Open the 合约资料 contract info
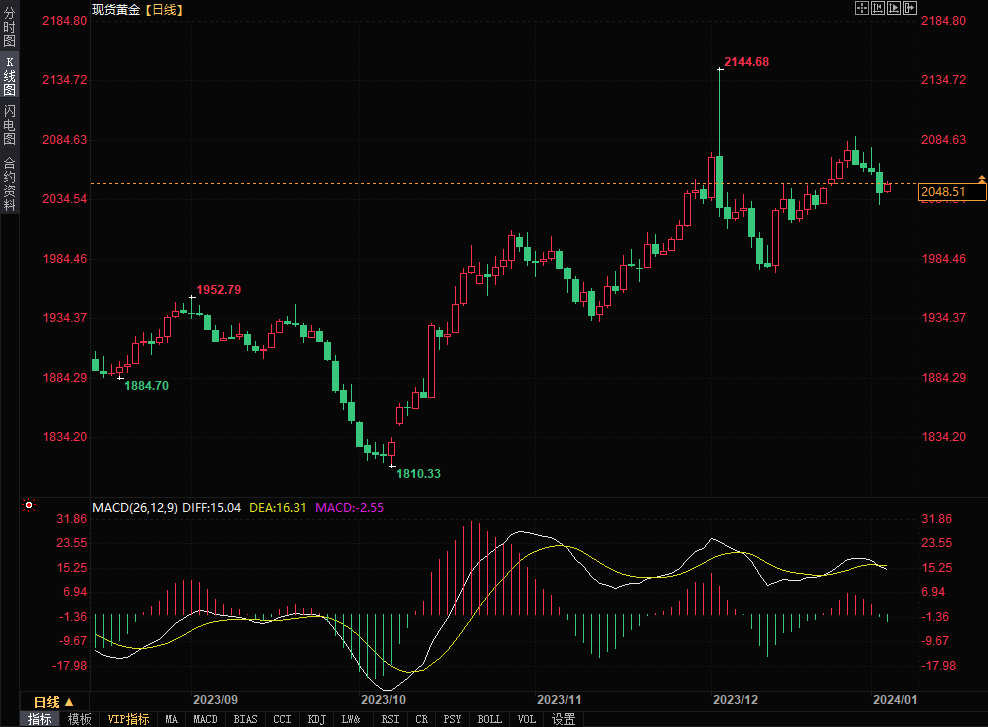The height and width of the screenshot is (727, 988). [x=9, y=184]
